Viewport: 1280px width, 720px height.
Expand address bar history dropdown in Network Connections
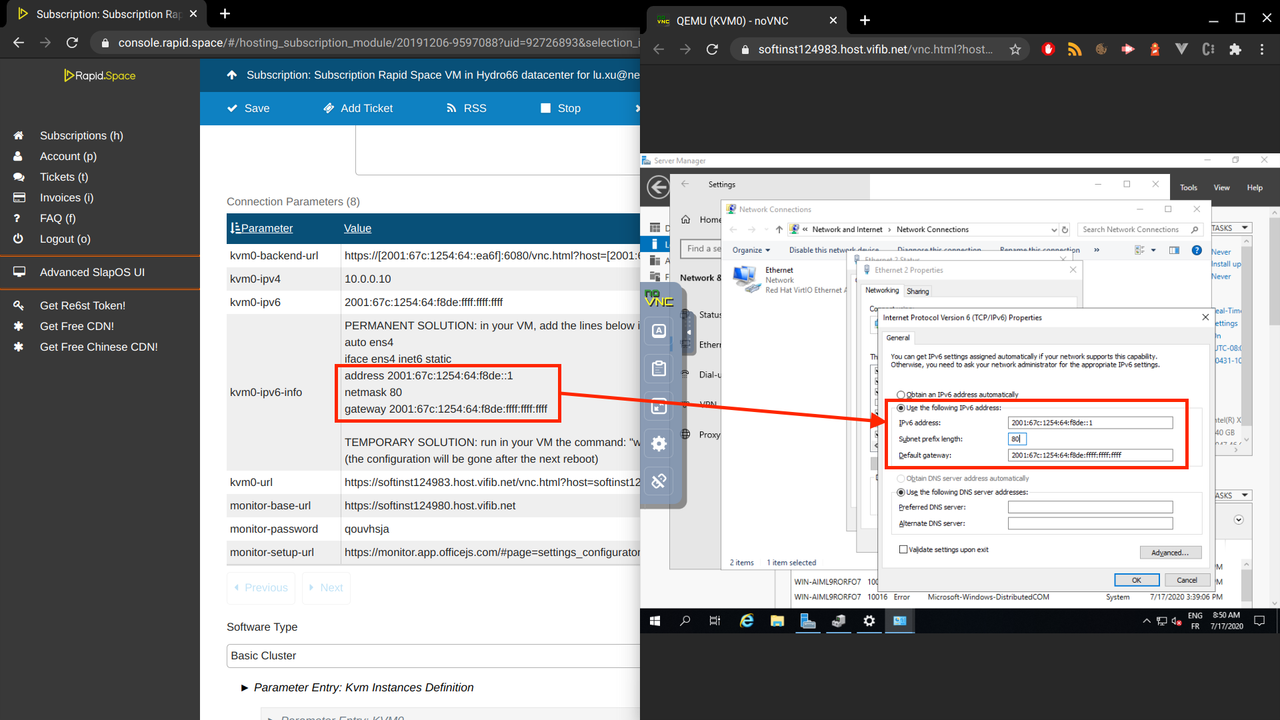[1054, 229]
